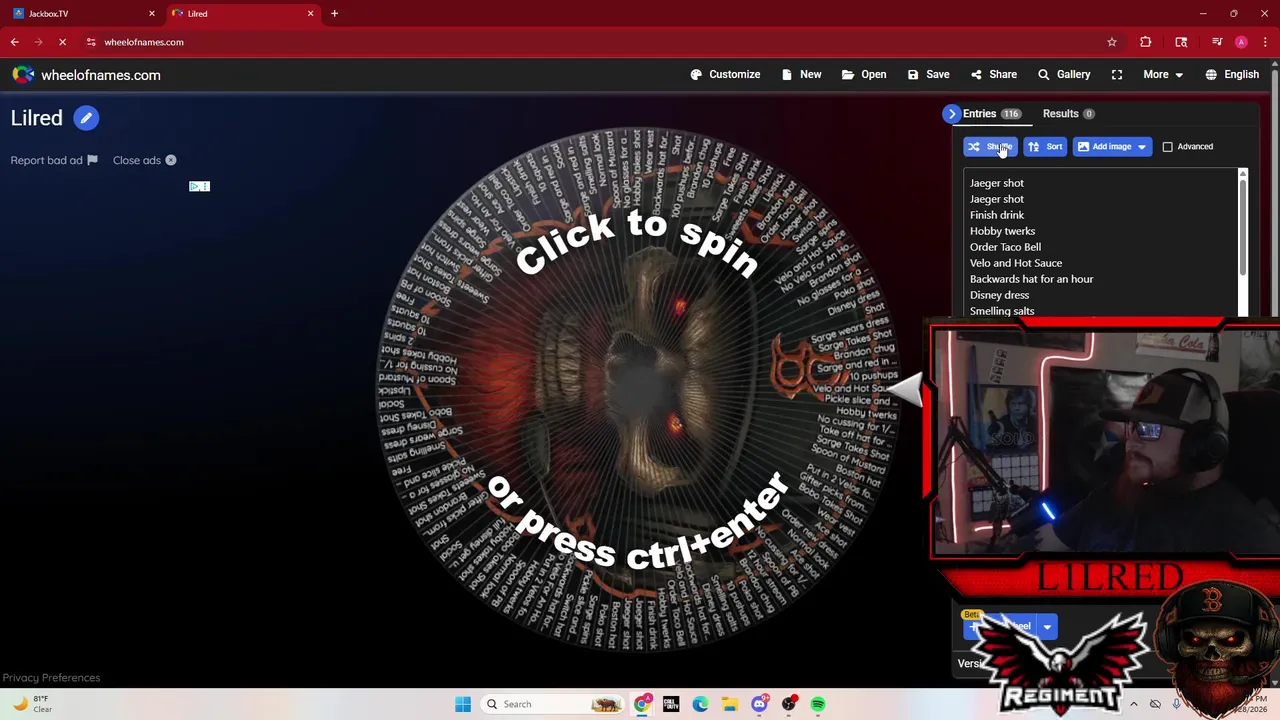Select the 'Order Taco Bell' entry
This screenshot has width=1280, height=720.
coord(1005,247)
